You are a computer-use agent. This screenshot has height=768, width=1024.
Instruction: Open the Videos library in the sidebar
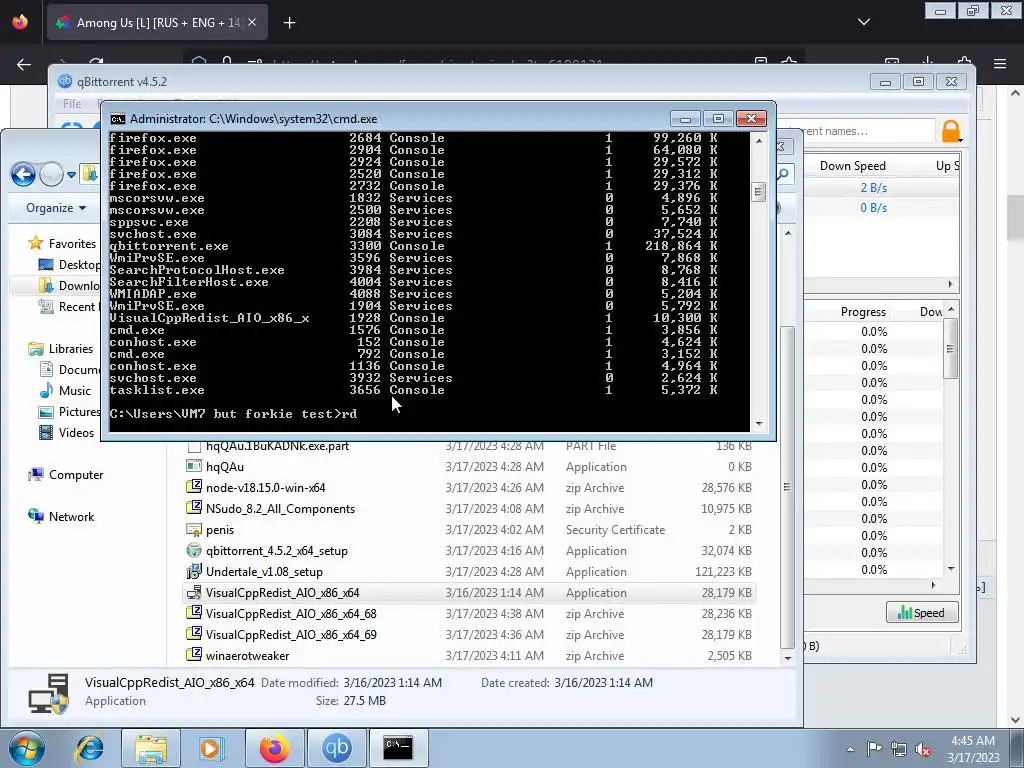tap(67, 432)
